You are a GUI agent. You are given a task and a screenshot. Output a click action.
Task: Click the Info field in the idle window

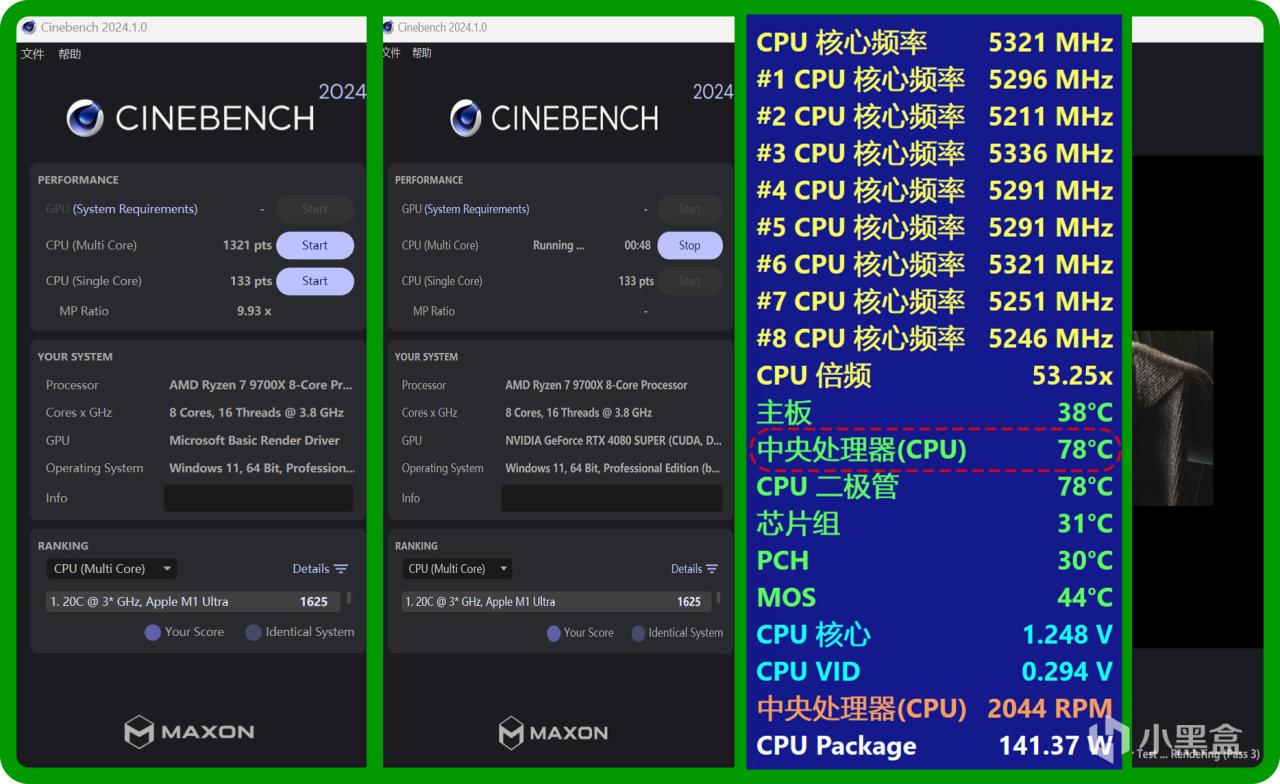click(258, 498)
